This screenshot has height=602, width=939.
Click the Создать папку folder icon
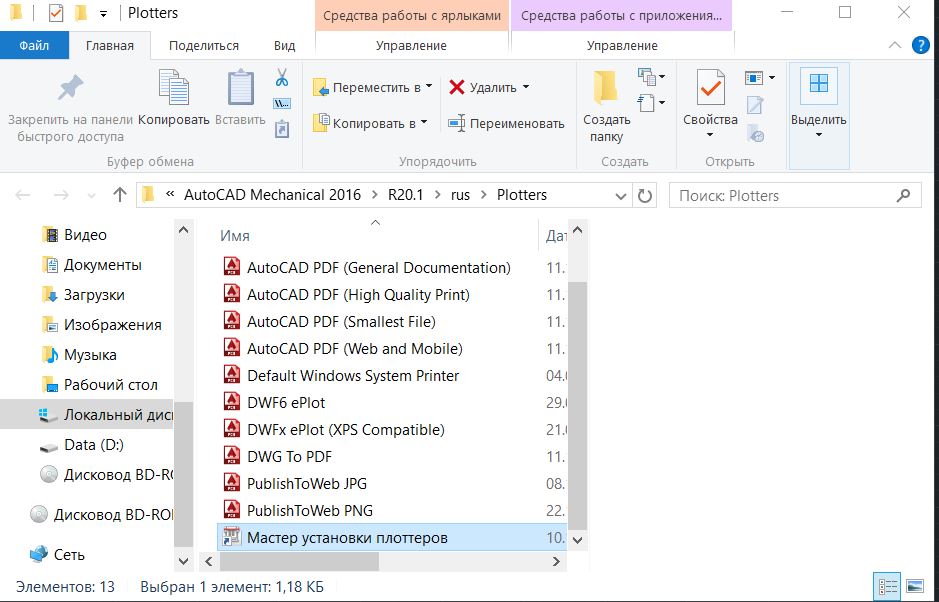click(605, 88)
